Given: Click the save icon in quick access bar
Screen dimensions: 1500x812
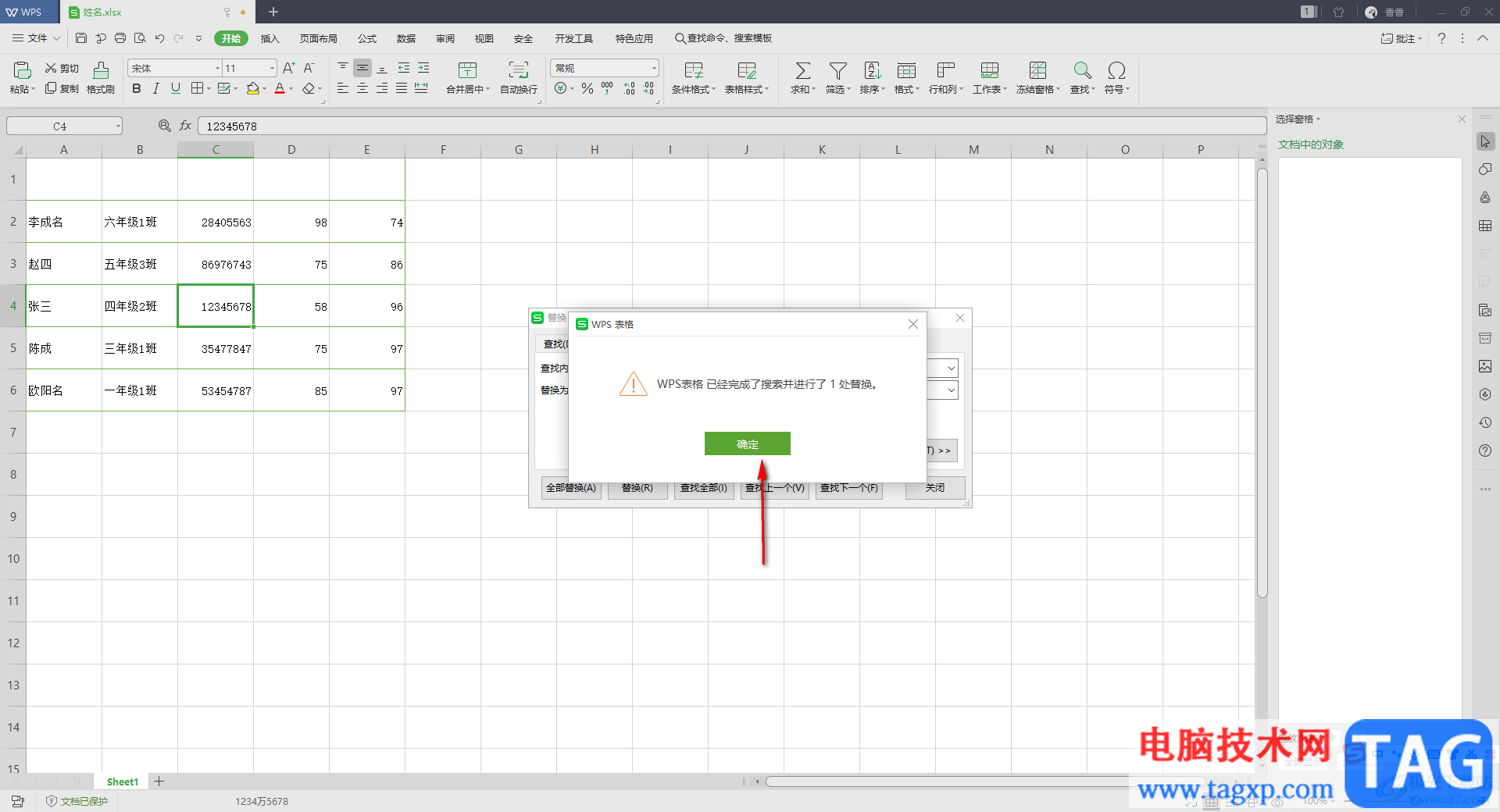Looking at the screenshot, I should 81,38.
